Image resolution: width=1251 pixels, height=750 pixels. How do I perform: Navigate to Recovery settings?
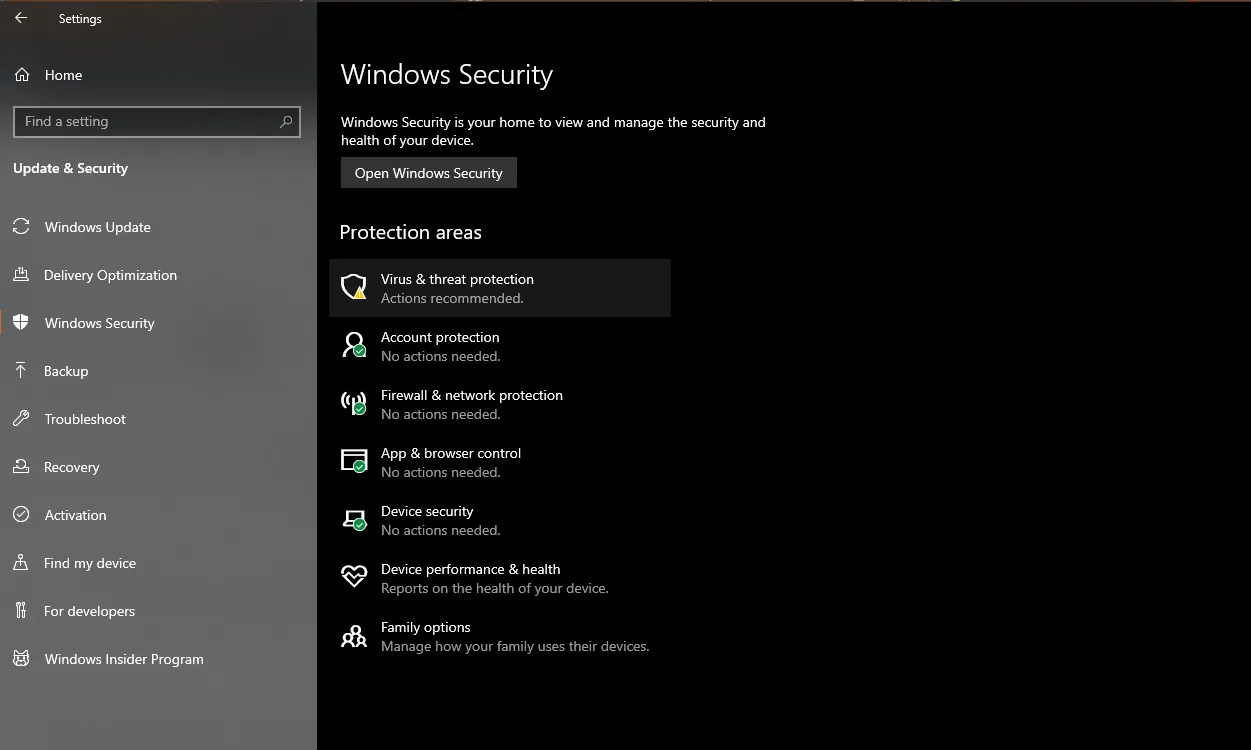[x=71, y=467]
